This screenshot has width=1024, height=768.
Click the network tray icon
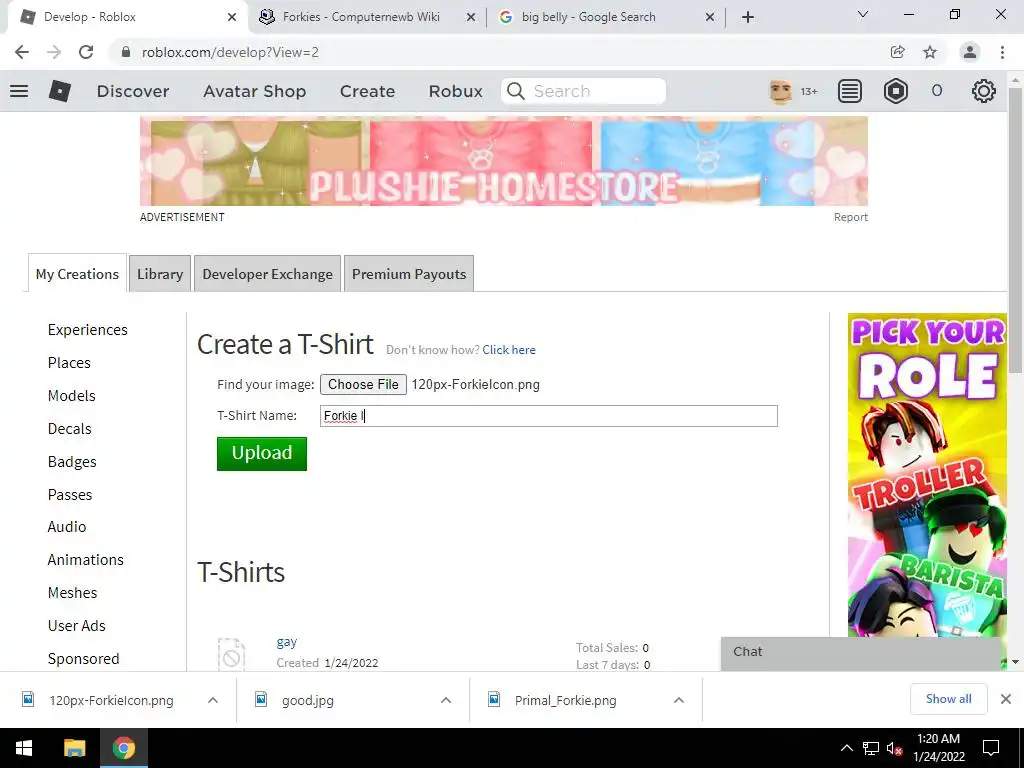tap(871, 748)
